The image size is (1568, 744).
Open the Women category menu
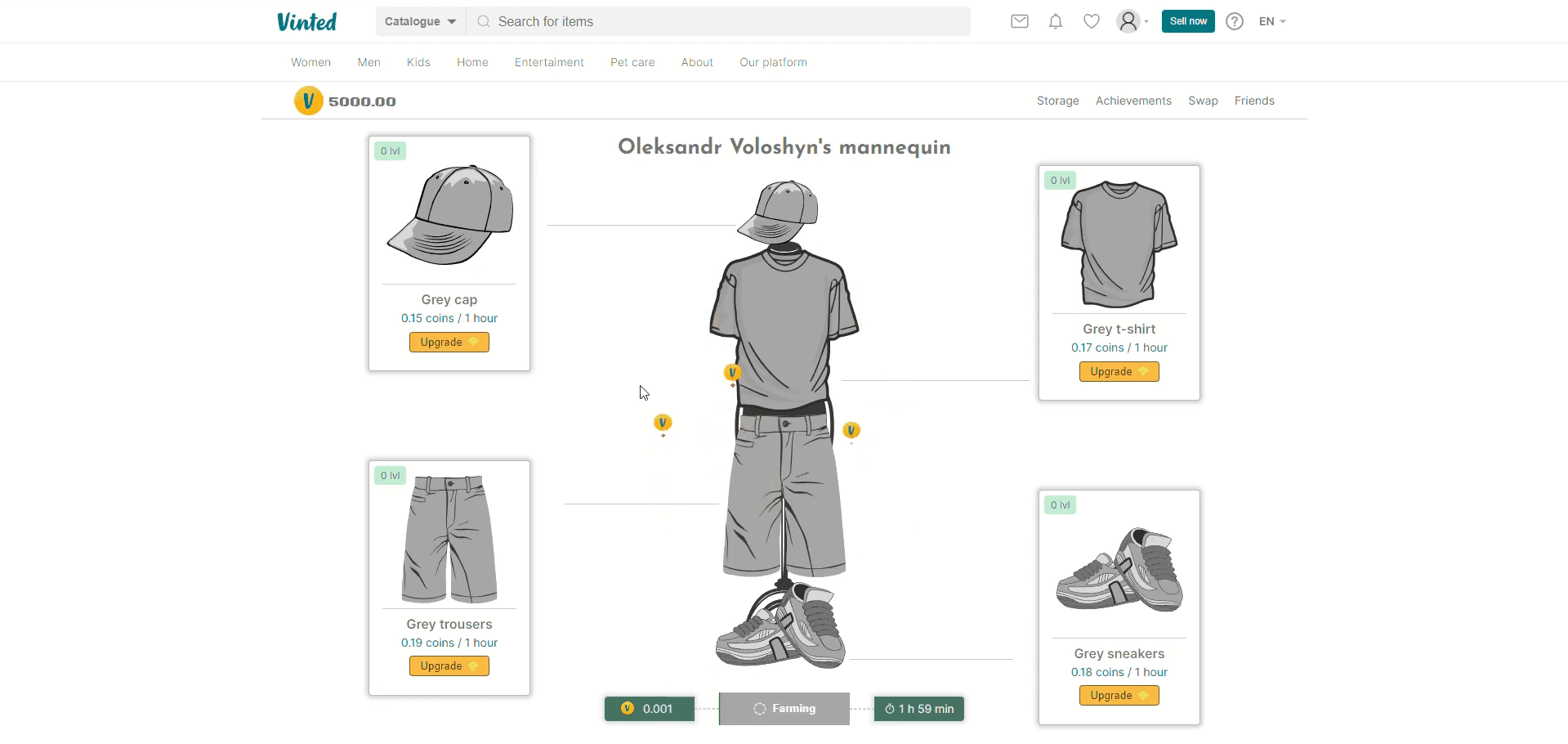click(310, 62)
